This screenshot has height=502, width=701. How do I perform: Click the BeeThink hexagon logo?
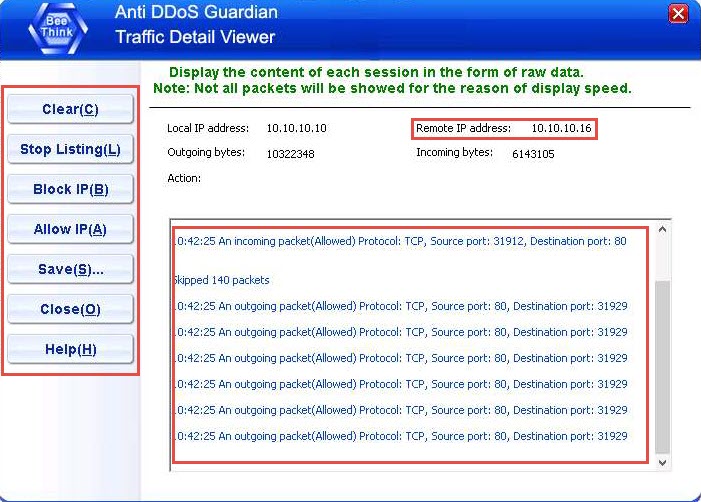click(58, 28)
